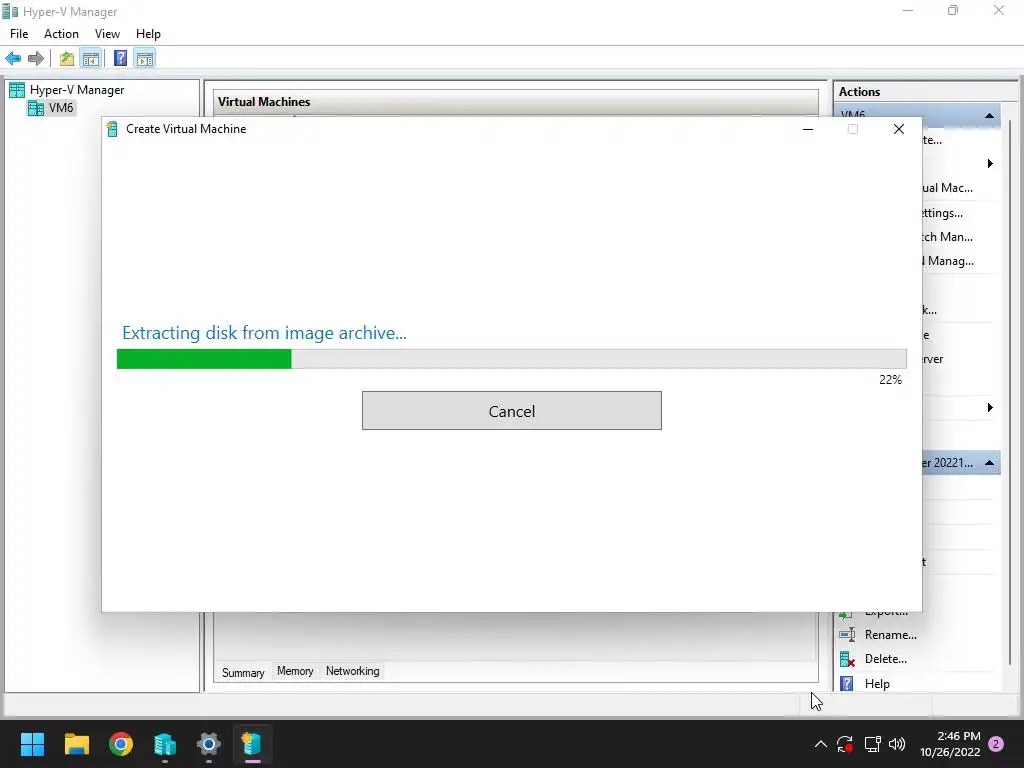Toggle the Show/Hide Action Pane icon
1024x768 pixels.
coord(145,59)
